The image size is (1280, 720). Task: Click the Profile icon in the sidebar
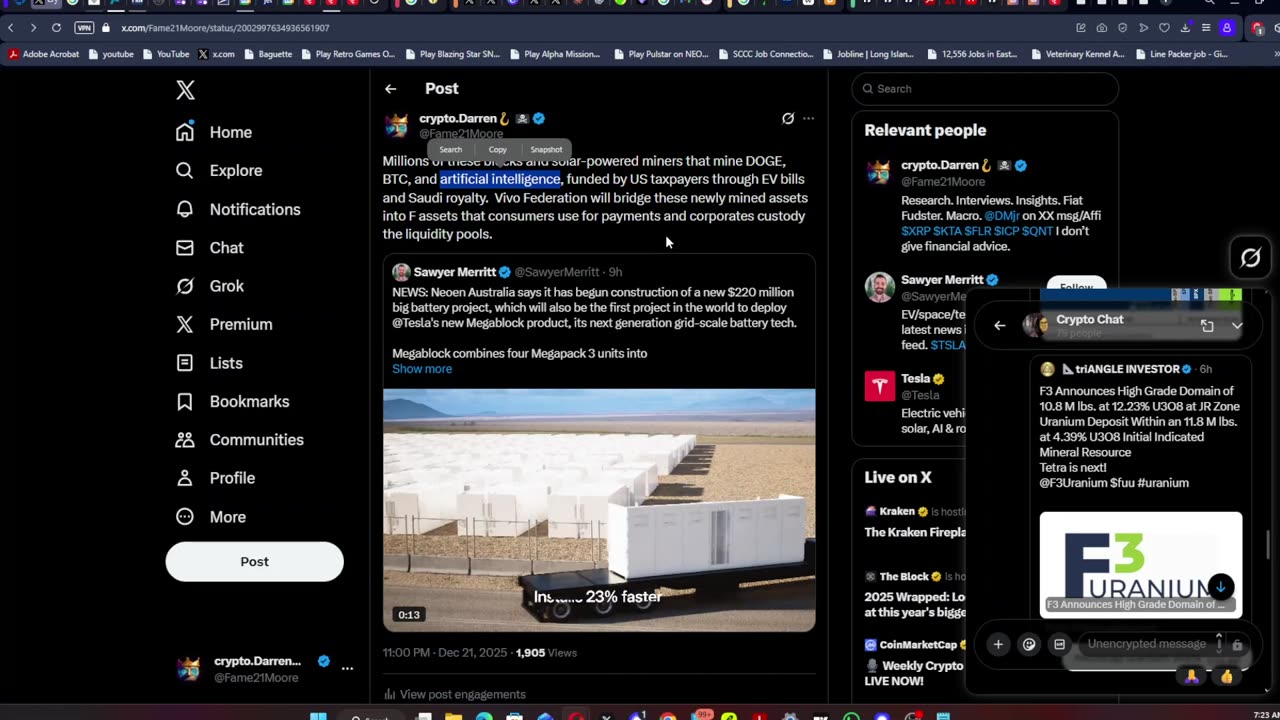(185, 478)
